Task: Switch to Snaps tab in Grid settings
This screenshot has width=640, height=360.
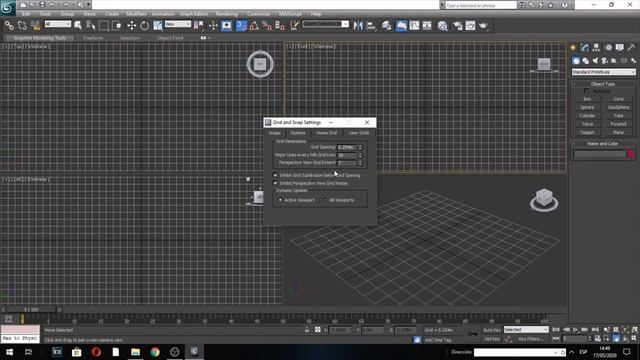Action: point(274,133)
